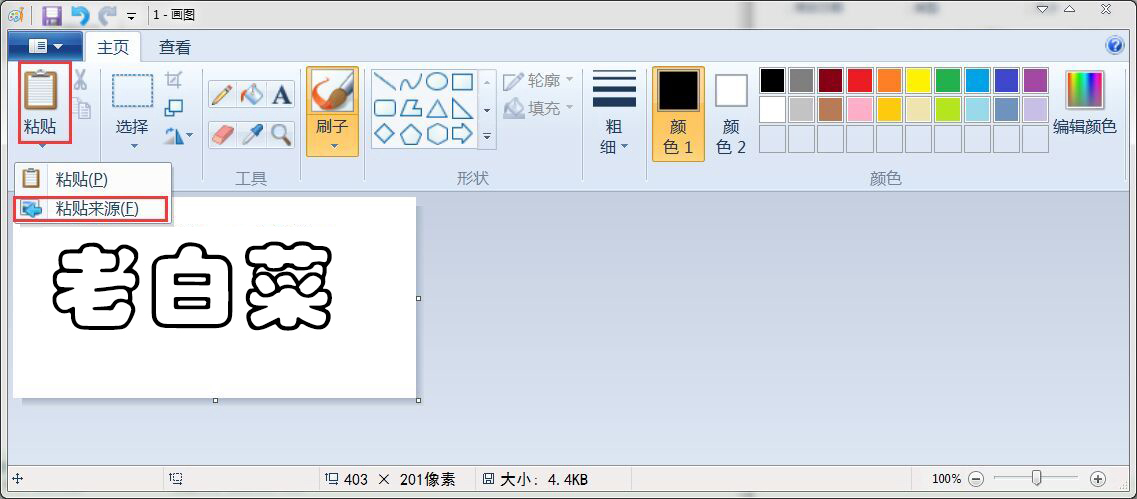
Task: Click the Undo arrow in title bar
Action: tap(79, 15)
